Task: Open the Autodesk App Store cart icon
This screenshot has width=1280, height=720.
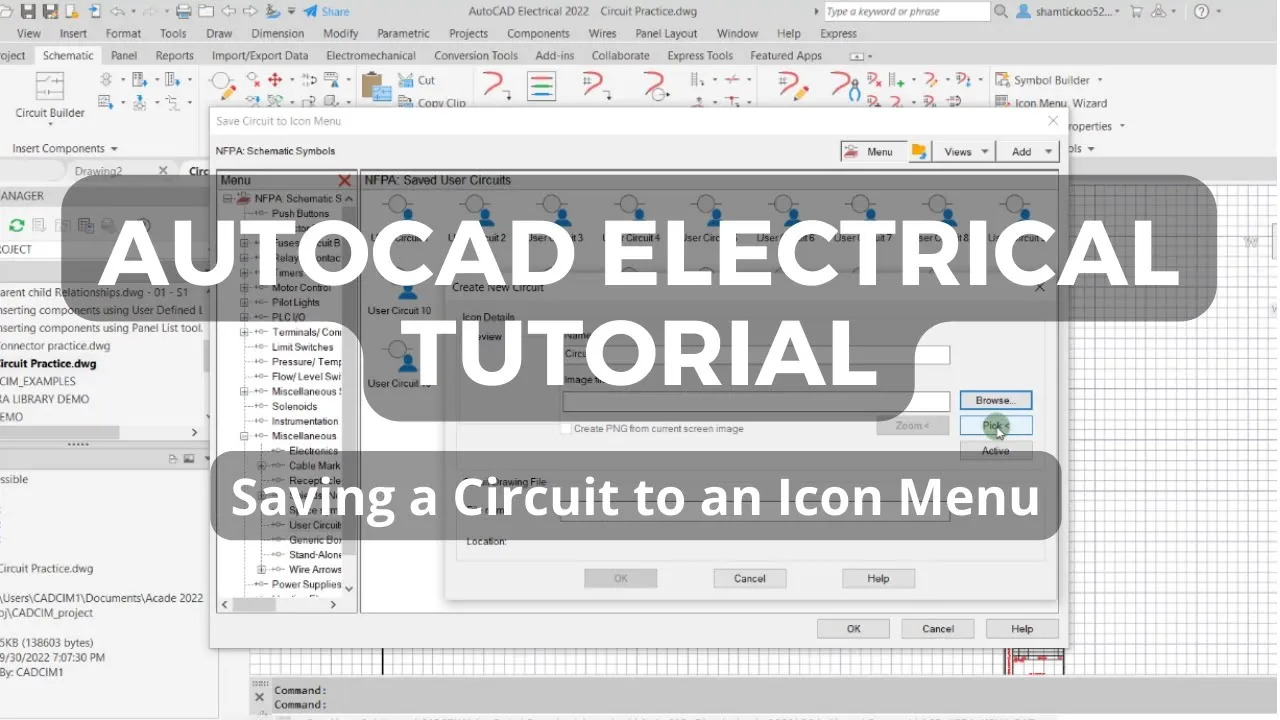Action: pos(1136,11)
